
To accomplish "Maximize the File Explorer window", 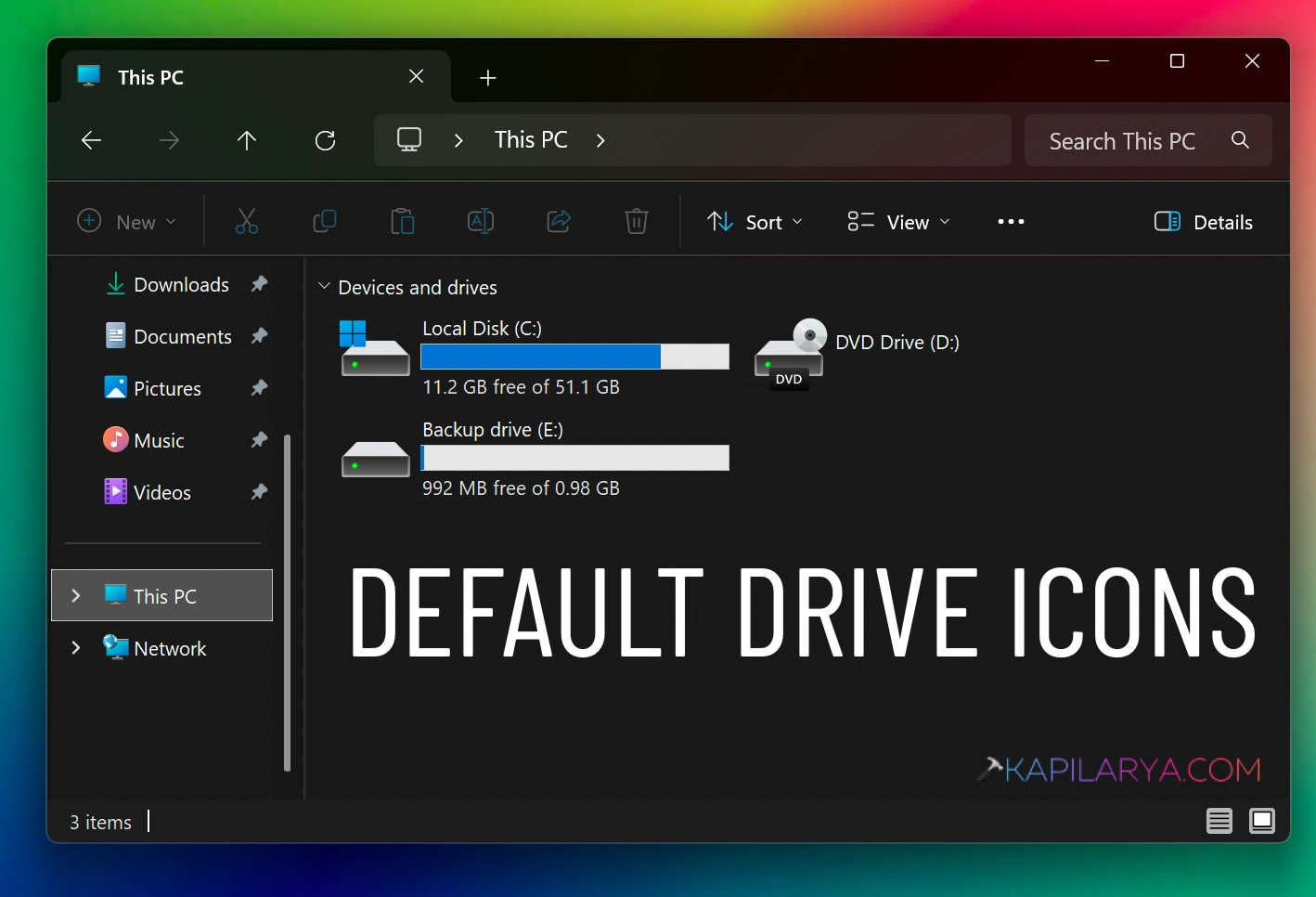I will tap(1177, 61).
